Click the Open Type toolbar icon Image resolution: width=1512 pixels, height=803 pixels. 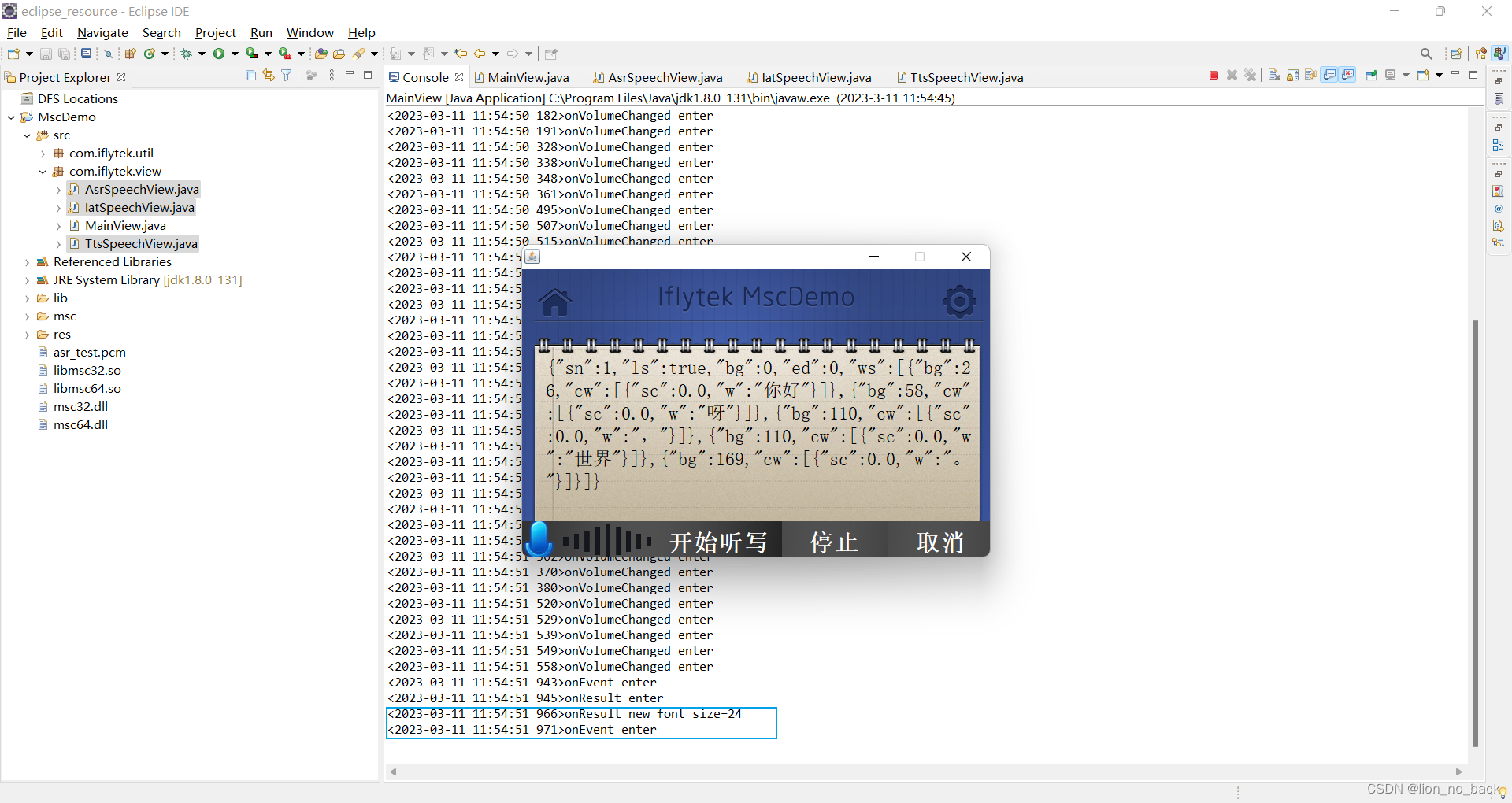click(x=321, y=54)
